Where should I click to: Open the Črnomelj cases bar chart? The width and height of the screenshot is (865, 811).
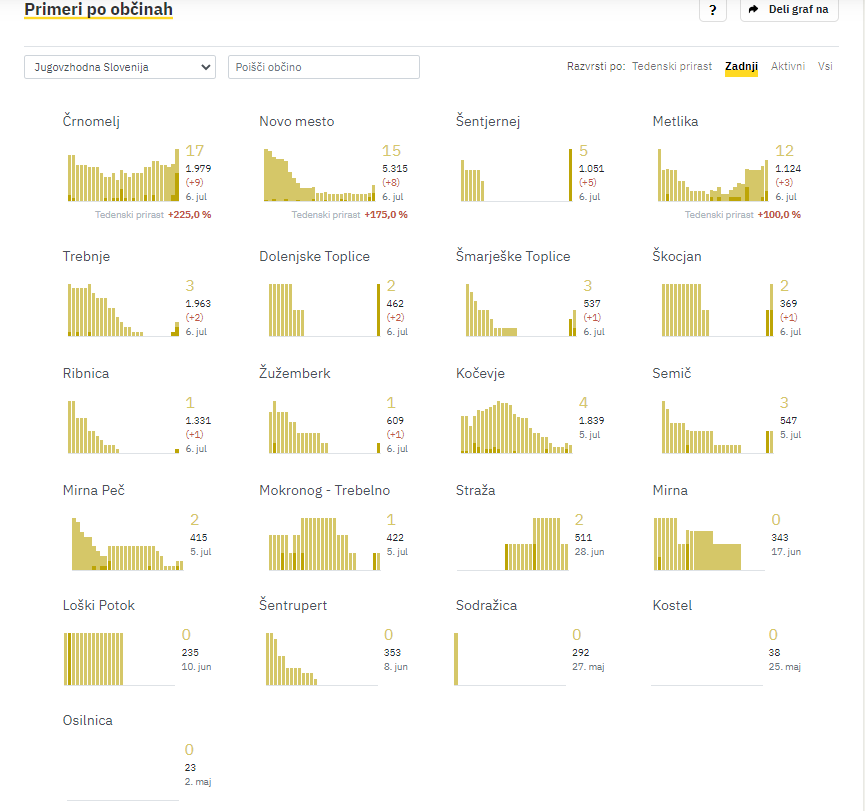[123, 175]
